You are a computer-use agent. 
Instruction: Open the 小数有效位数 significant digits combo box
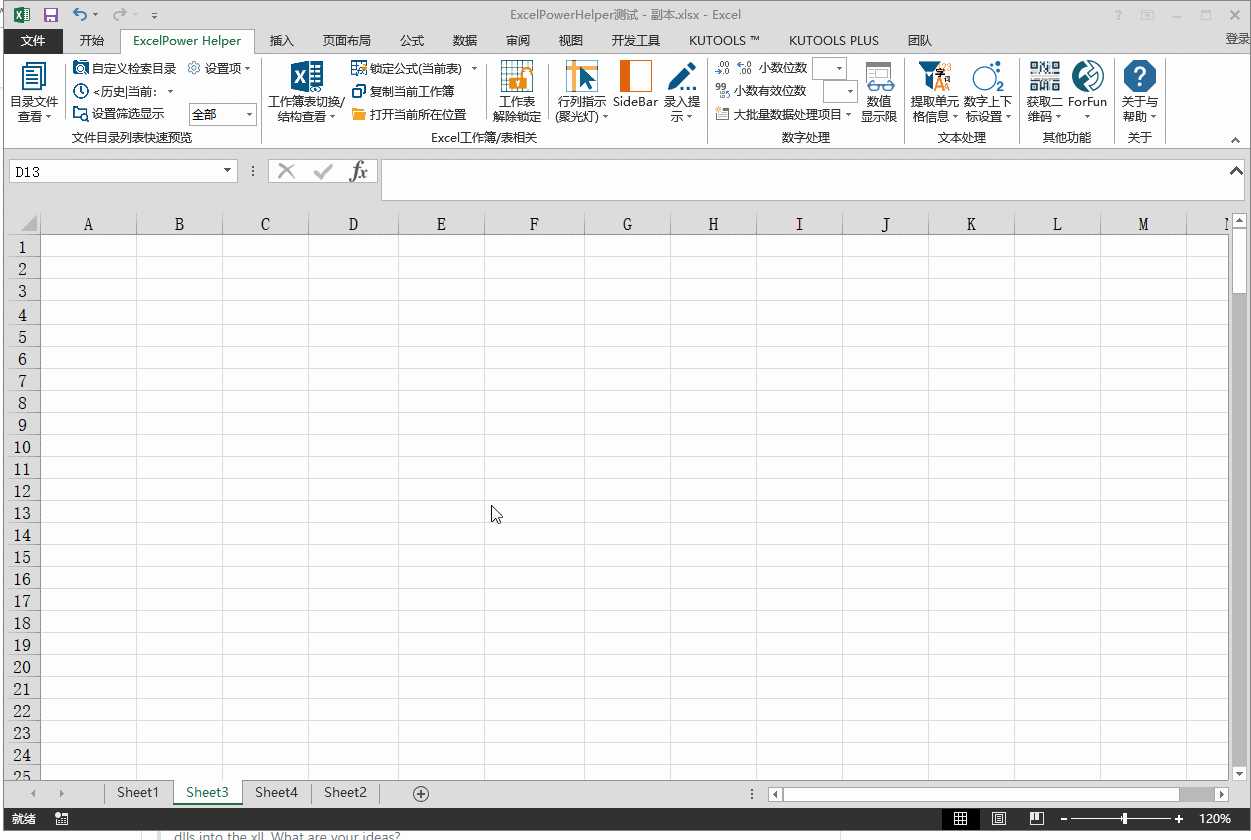[840, 91]
